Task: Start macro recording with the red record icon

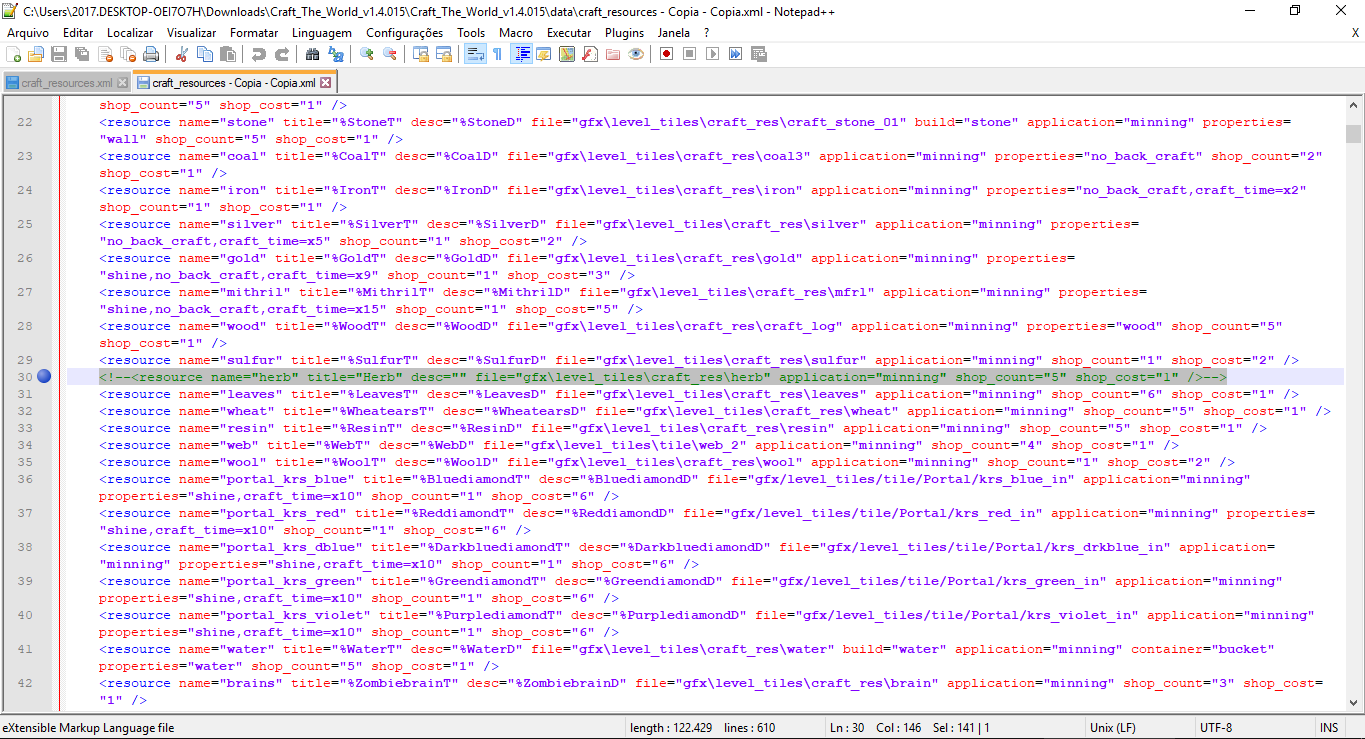Action: click(666, 54)
